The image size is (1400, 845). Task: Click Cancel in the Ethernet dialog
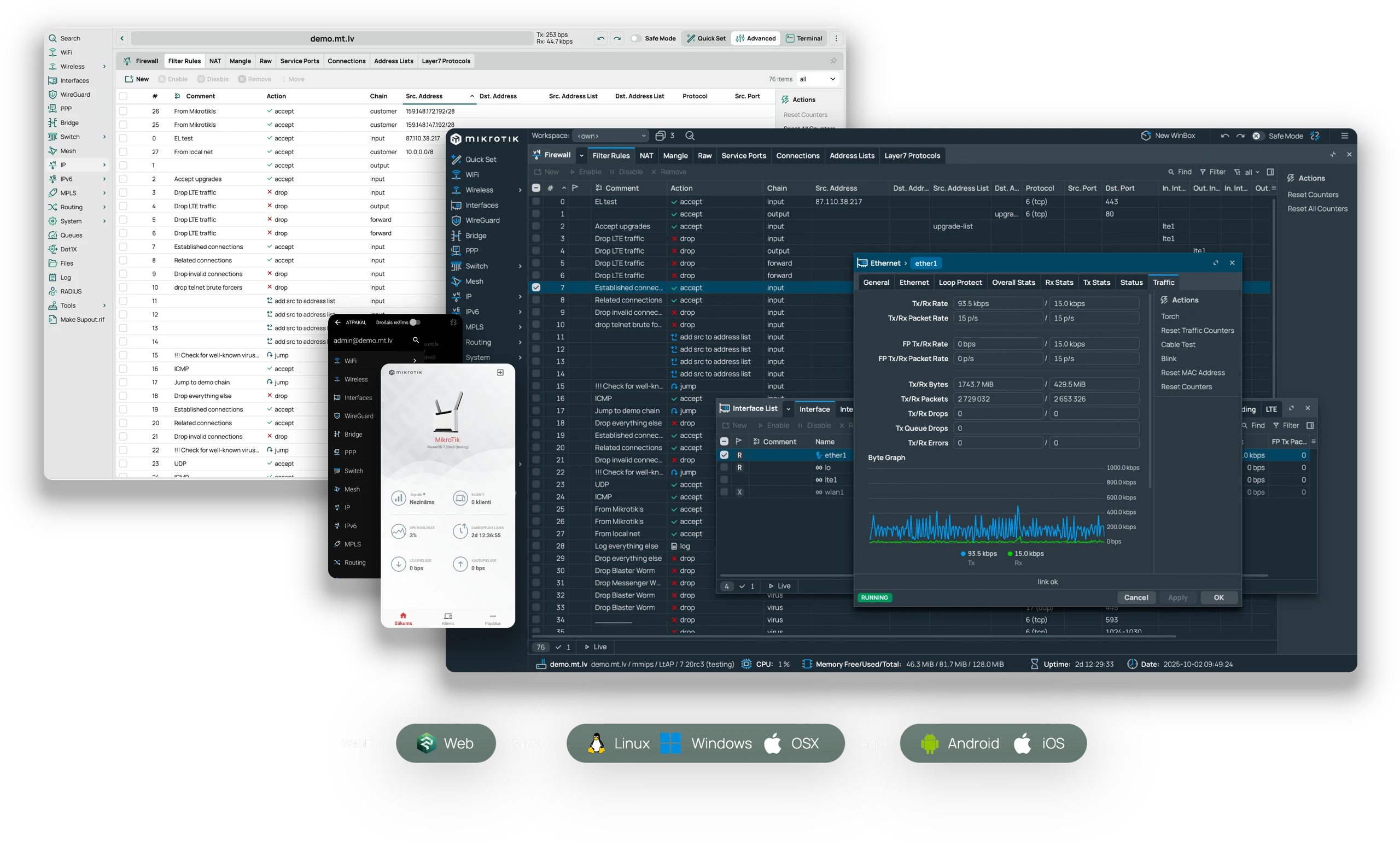tap(1136, 597)
